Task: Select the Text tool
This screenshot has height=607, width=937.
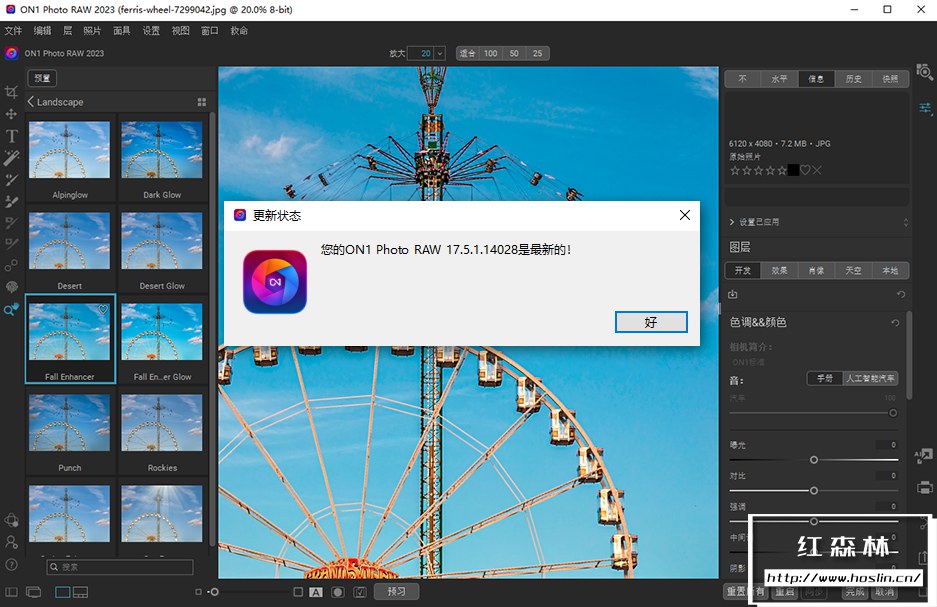Action: pyautogui.click(x=11, y=136)
